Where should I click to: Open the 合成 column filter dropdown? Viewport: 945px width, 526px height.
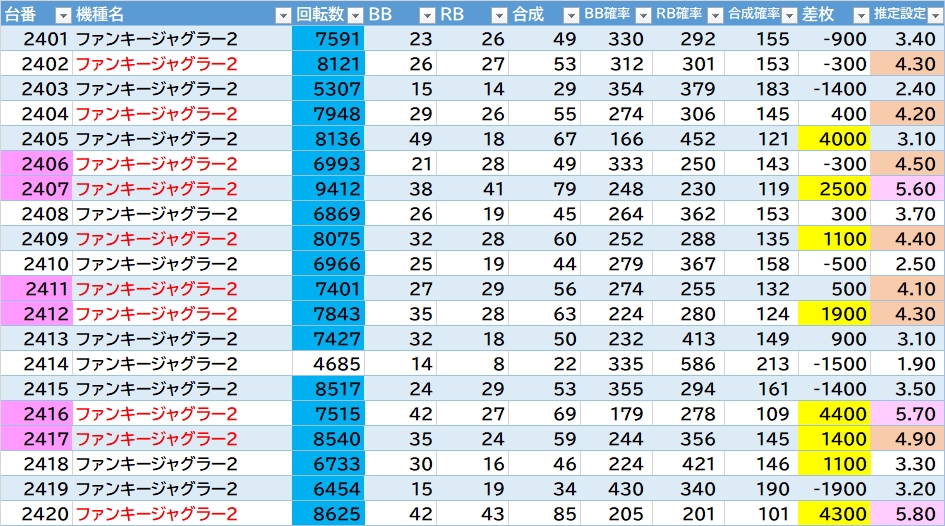(571, 16)
